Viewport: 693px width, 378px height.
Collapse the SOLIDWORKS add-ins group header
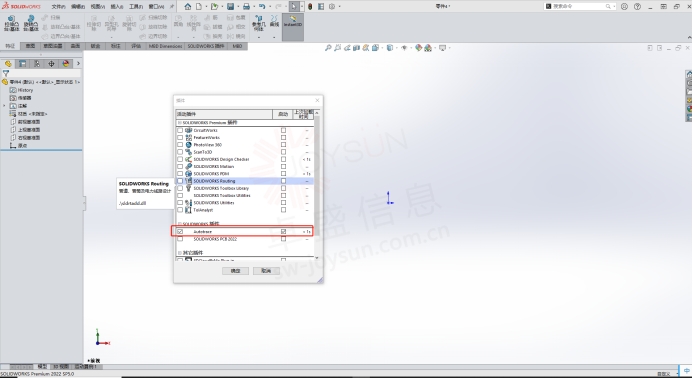179,224
